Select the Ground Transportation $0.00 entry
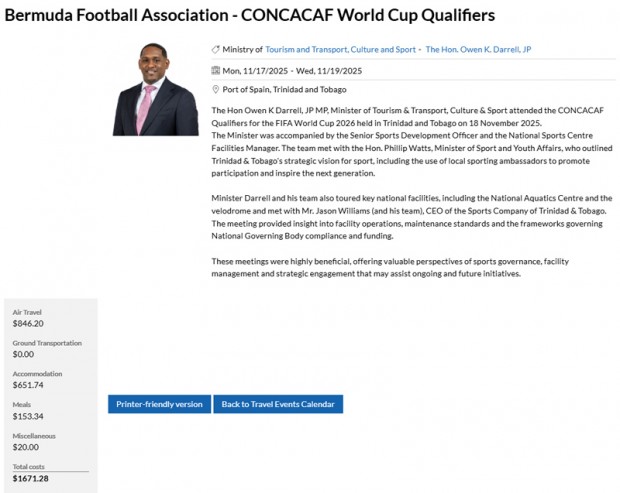Viewport: 620px width, 493px height. click(47, 349)
